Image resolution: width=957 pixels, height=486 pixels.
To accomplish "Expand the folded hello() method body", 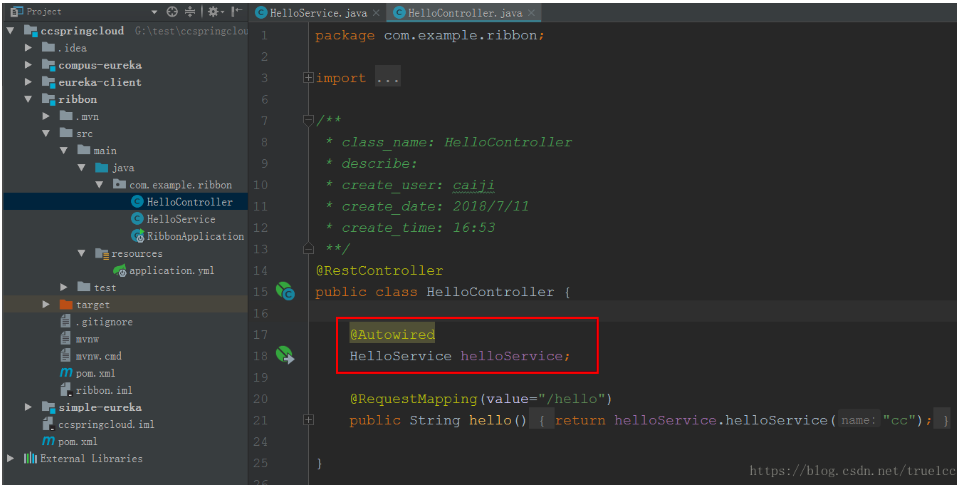I will [x=308, y=420].
